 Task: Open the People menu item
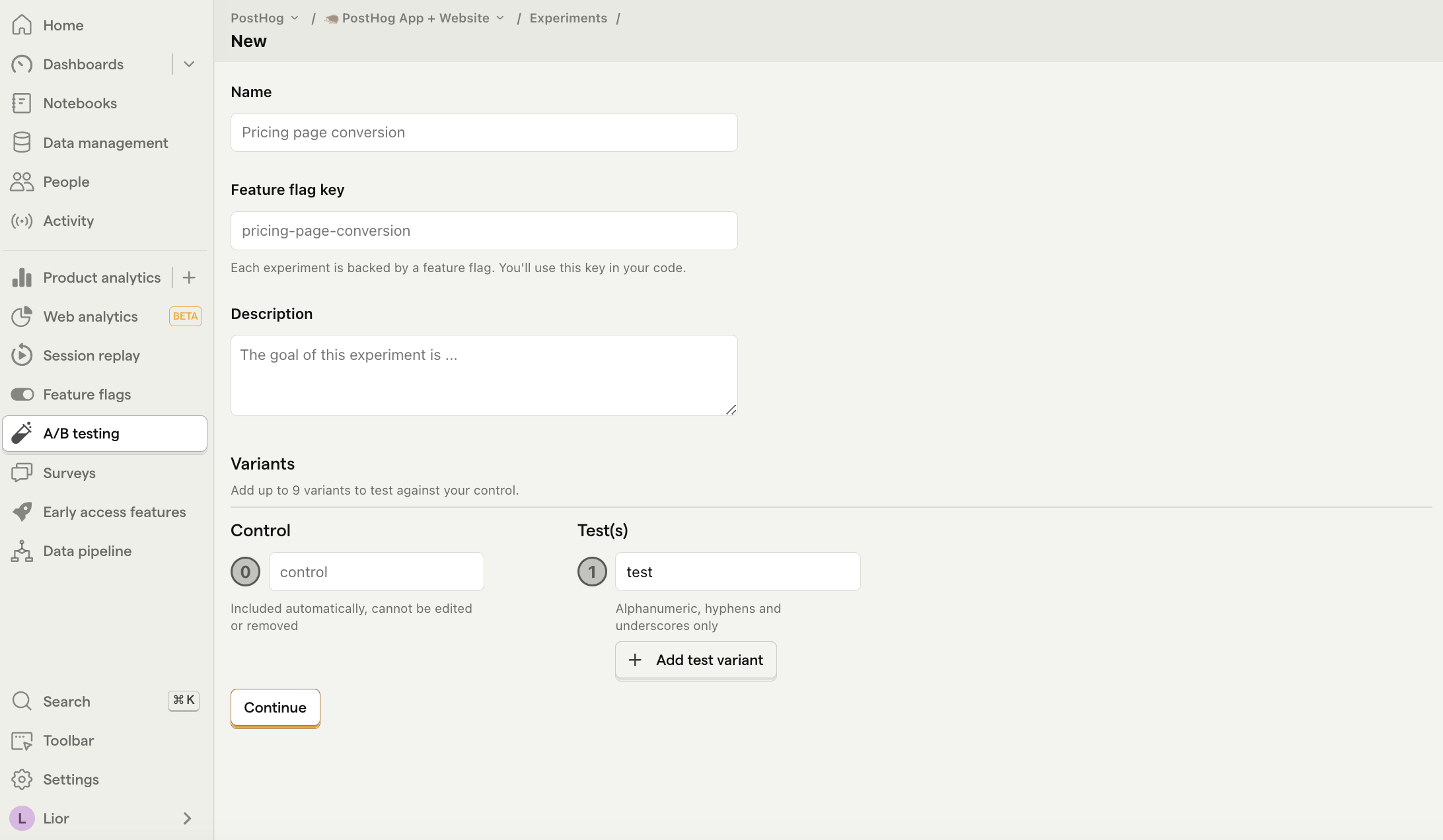click(66, 181)
